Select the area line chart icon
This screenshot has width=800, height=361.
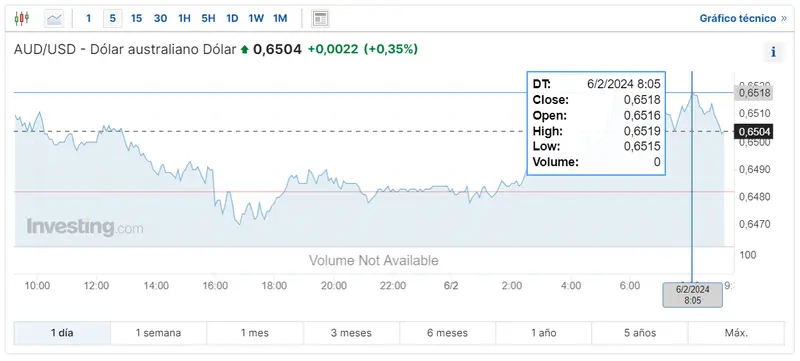(54, 19)
